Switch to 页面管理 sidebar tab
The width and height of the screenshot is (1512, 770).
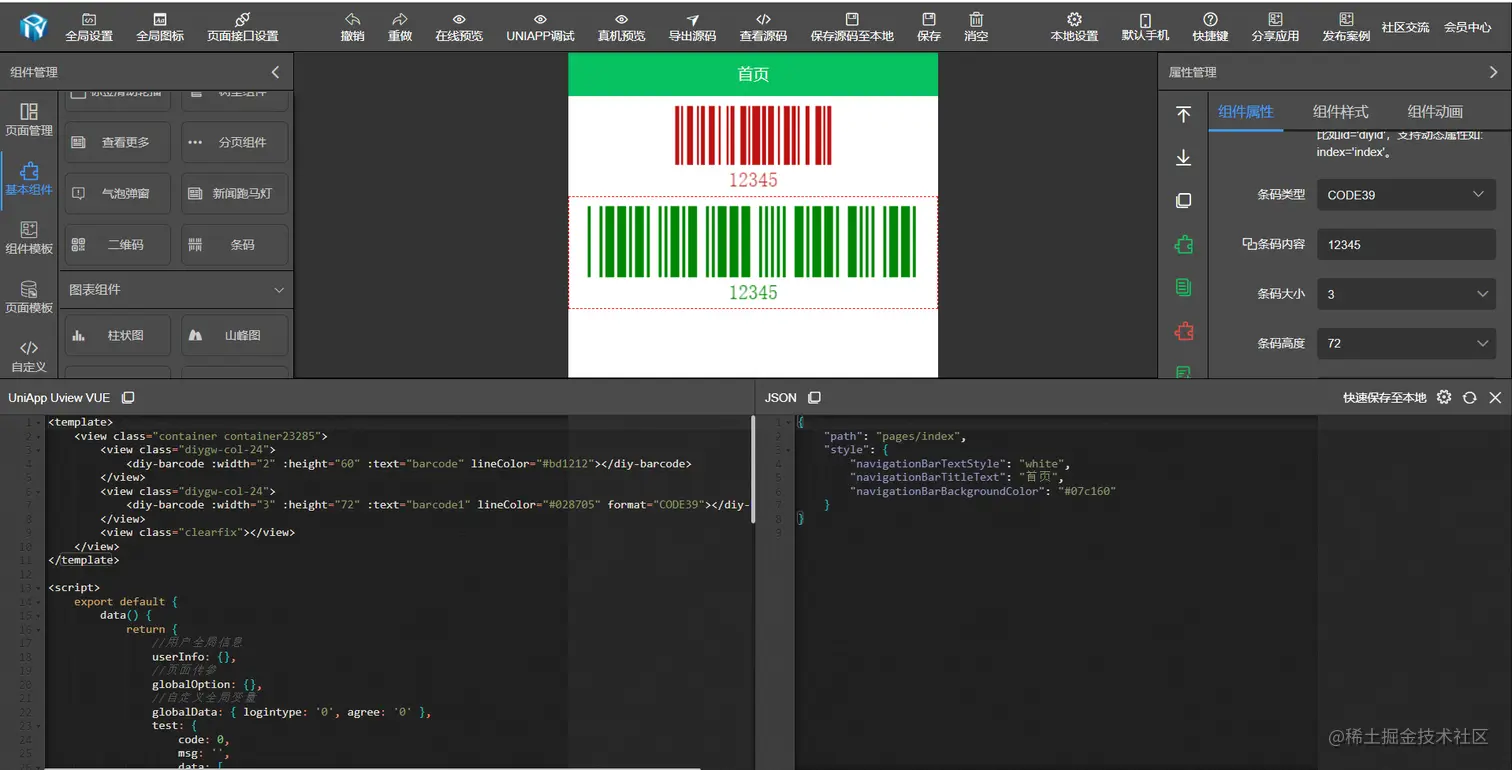(x=29, y=119)
